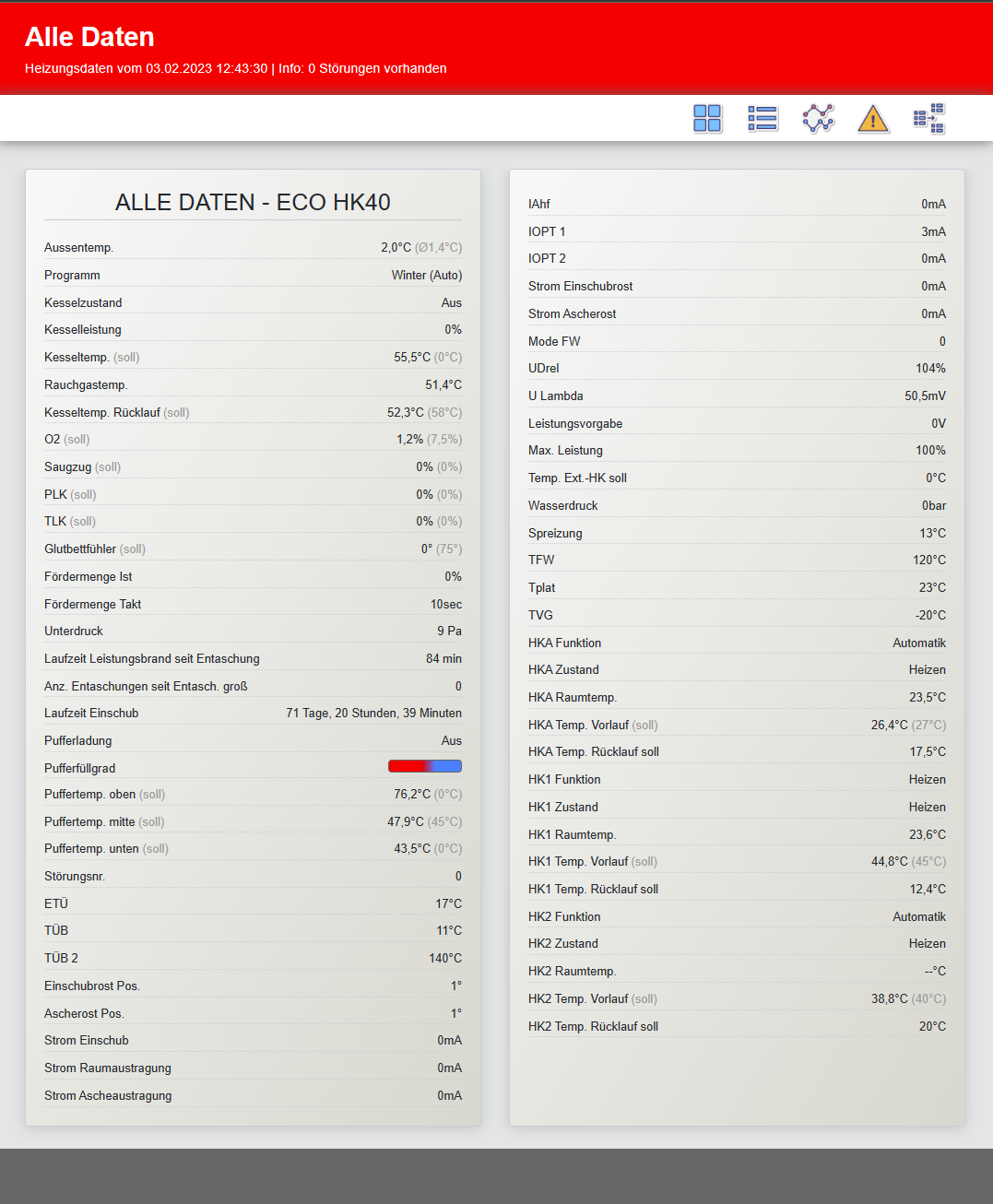
Task: Click the Saugzug (soll) label
Action: [83, 466]
